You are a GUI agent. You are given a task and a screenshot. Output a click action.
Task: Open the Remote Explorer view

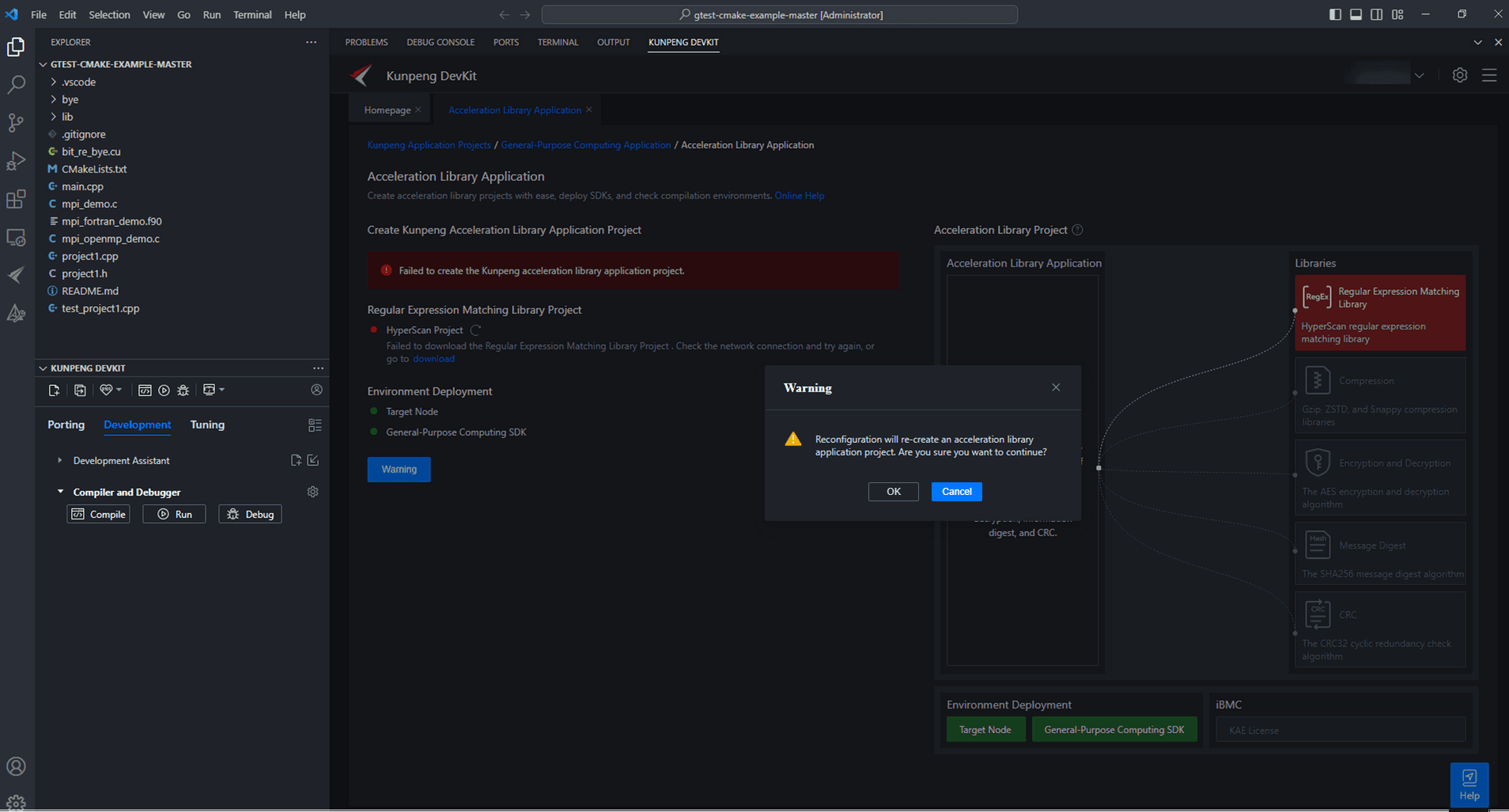[x=16, y=237]
